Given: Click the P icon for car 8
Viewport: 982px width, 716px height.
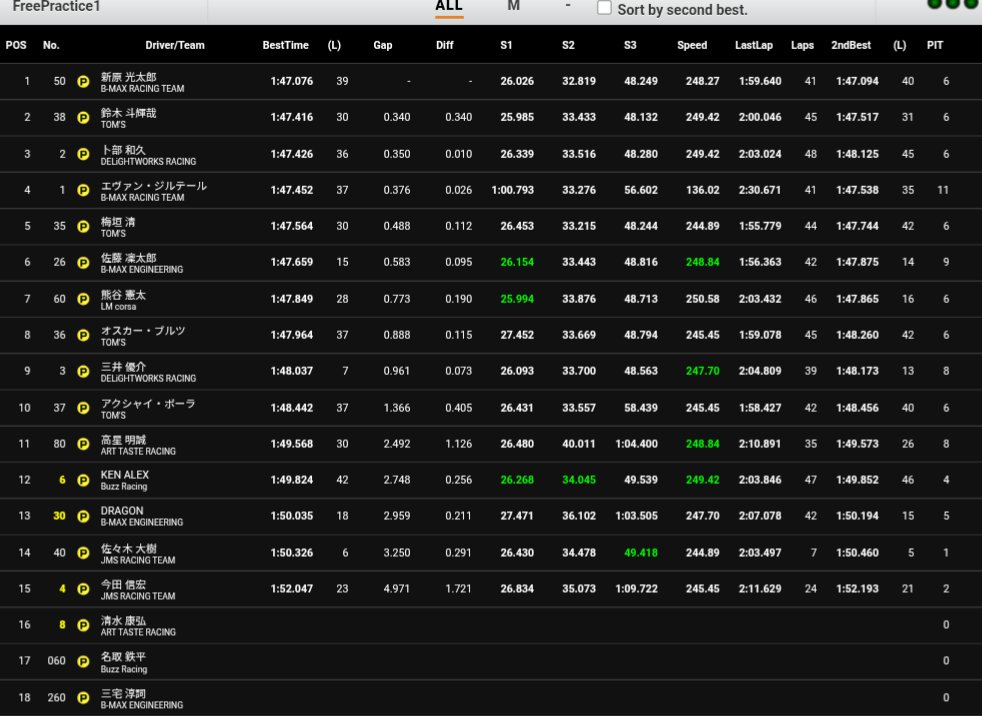Looking at the screenshot, I should click(83, 625).
